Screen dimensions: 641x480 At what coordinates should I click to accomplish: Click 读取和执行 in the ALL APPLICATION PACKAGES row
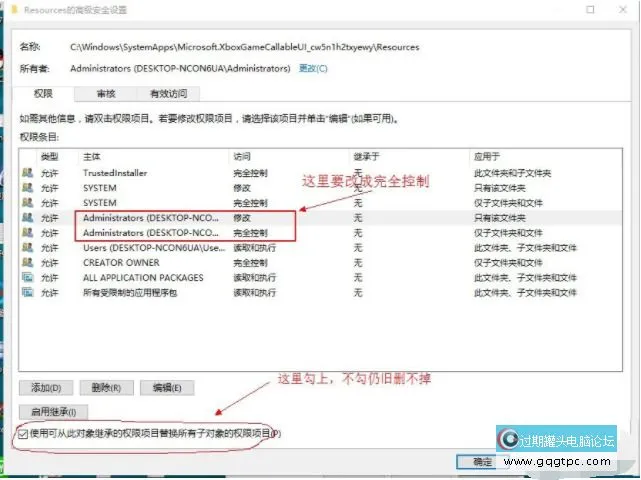254,278
